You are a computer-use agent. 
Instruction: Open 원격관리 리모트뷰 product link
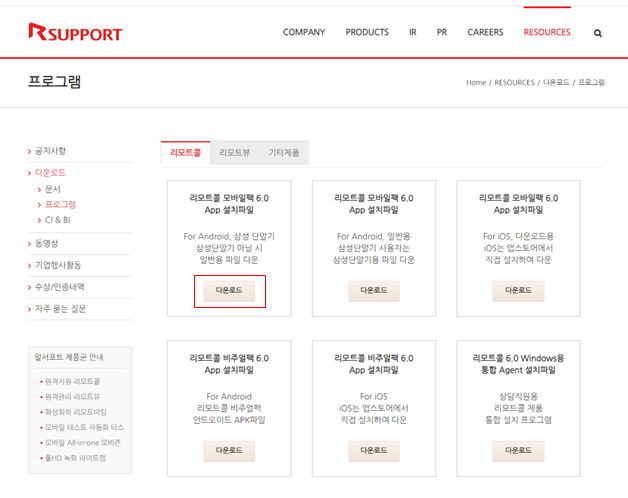click(72, 397)
